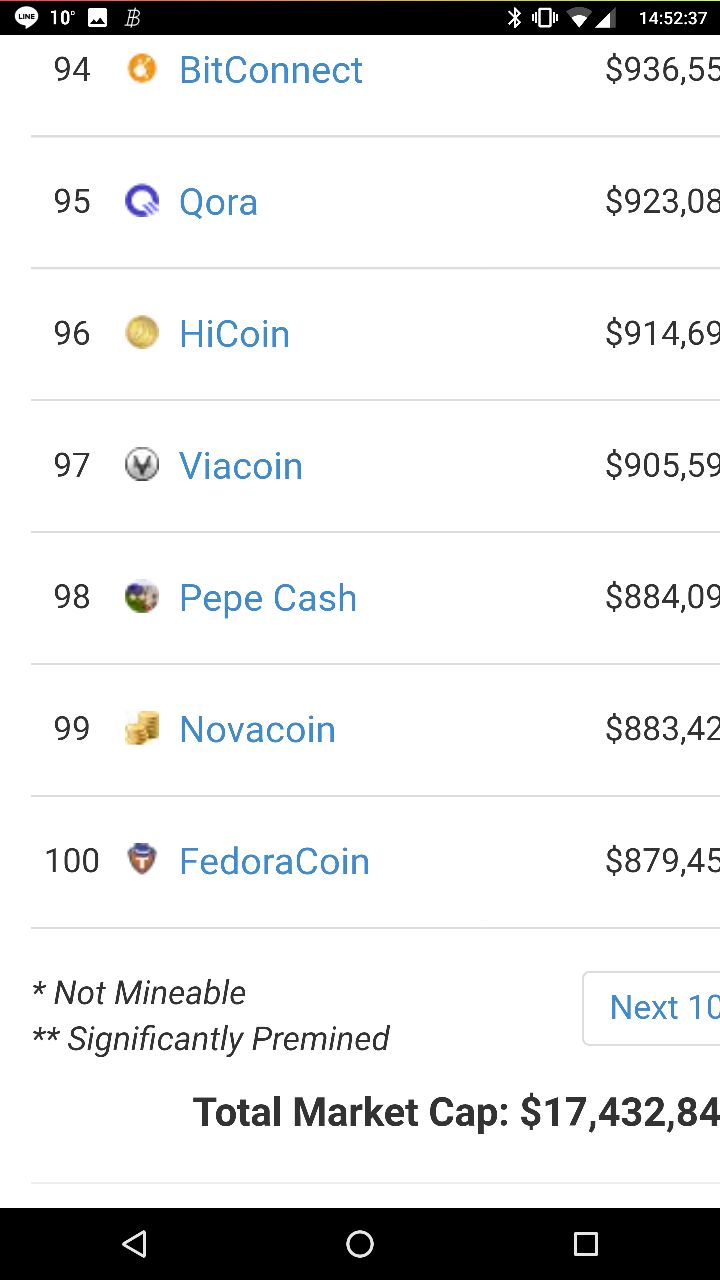Tap the BitConnect coin icon
The width and height of the screenshot is (720, 1280).
(x=142, y=69)
